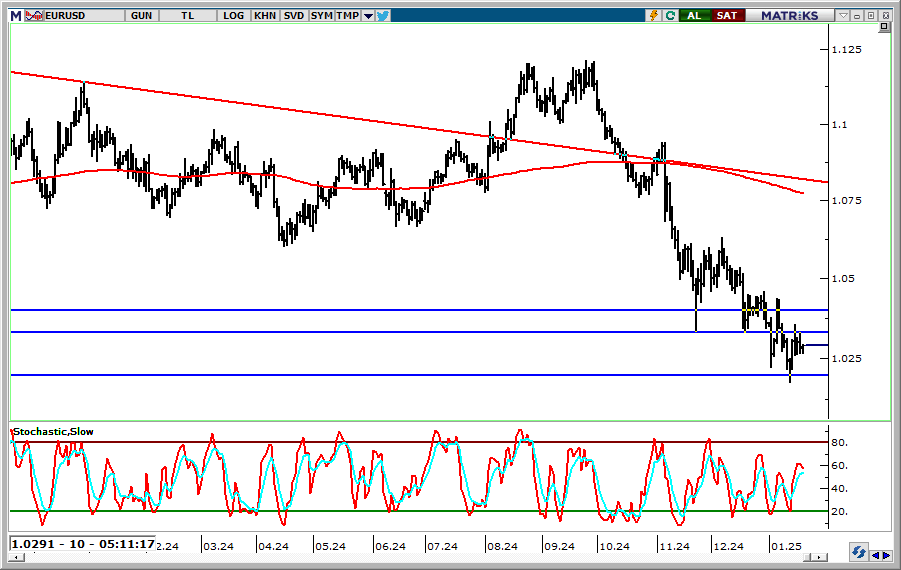Image resolution: width=901 pixels, height=570 pixels.
Task: Click the Twitter bird icon
Action: [x=383, y=15]
